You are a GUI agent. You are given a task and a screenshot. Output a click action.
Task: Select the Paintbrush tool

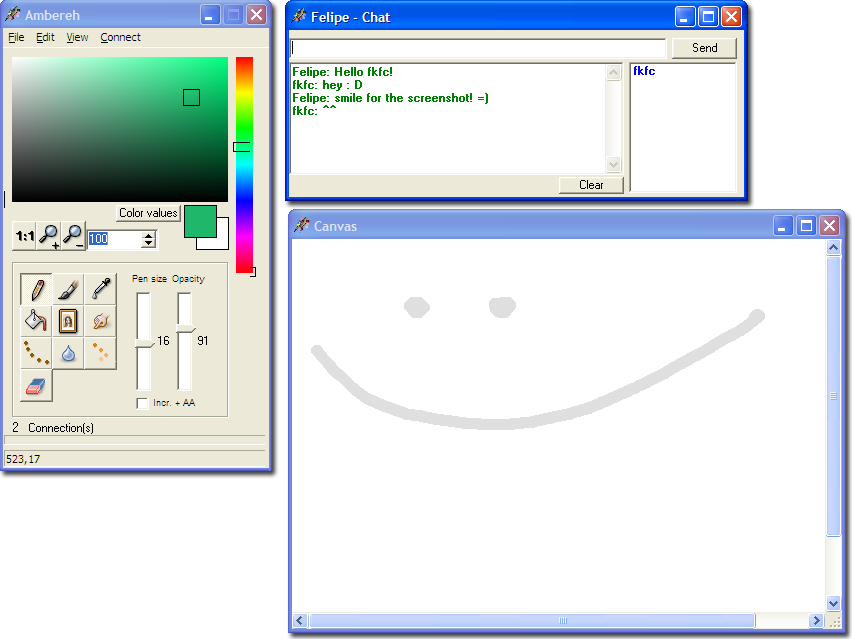[x=68, y=289]
